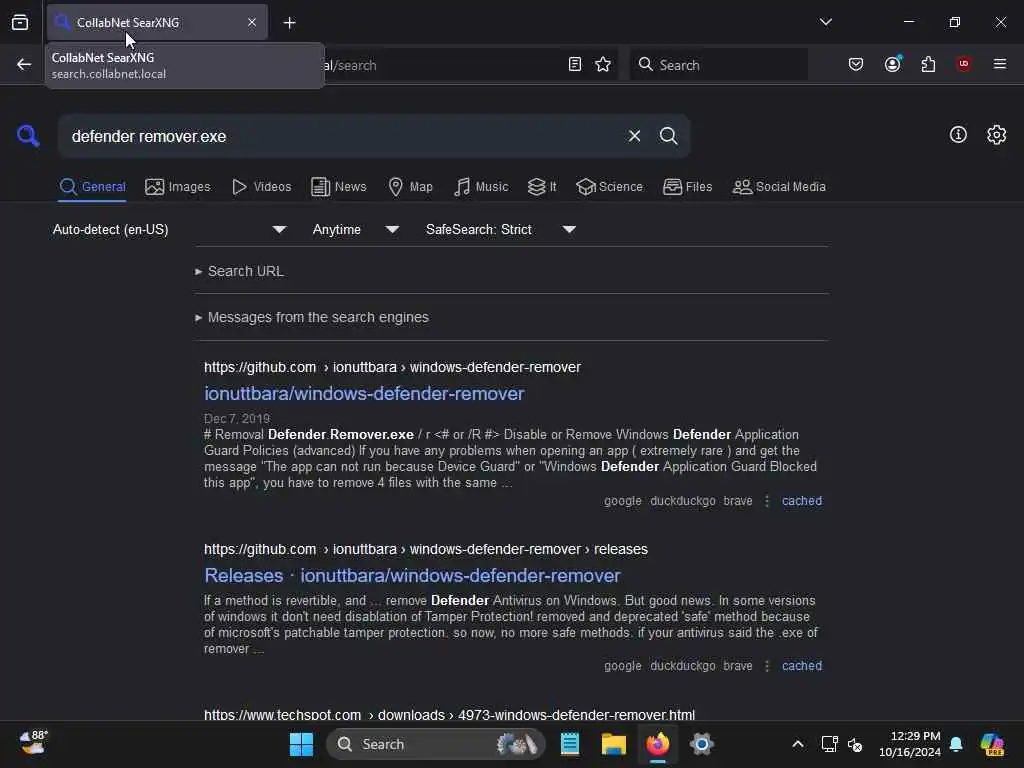The height and width of the screenshot is (768, 1024).
Task: Open File Explorer from the taskbar
Action: (x=613, y=744)
